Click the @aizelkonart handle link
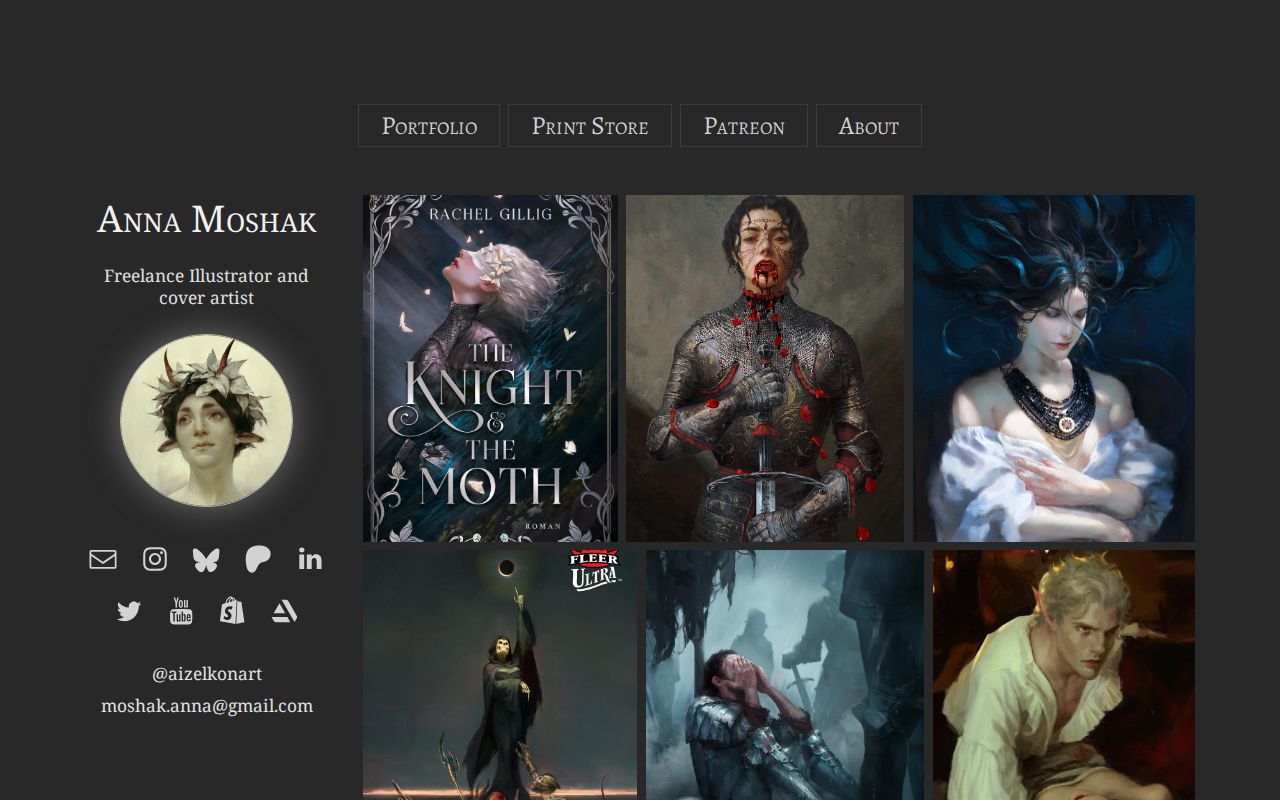 206,673
